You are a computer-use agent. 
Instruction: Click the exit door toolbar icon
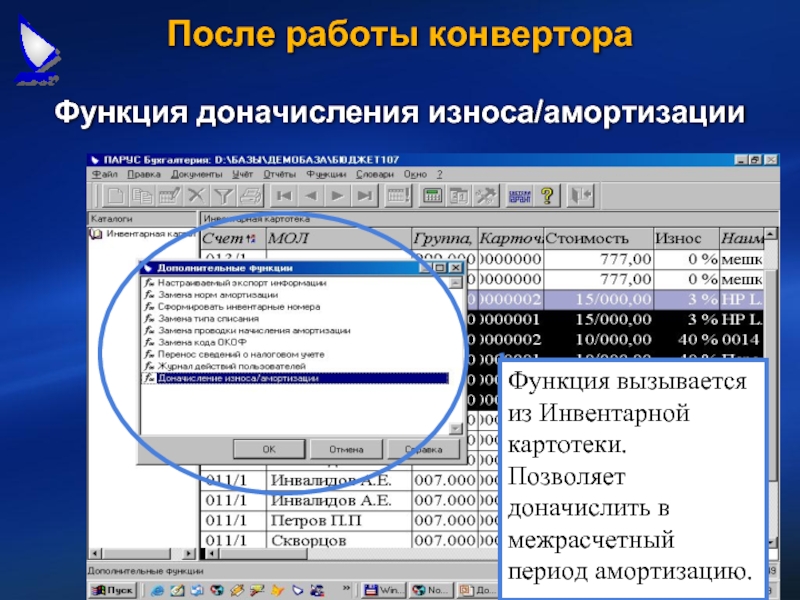coord(581,195)
